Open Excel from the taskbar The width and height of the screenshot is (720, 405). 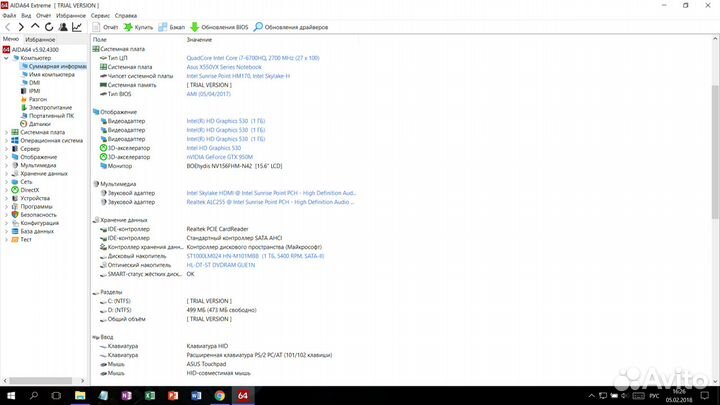(150, 395)
